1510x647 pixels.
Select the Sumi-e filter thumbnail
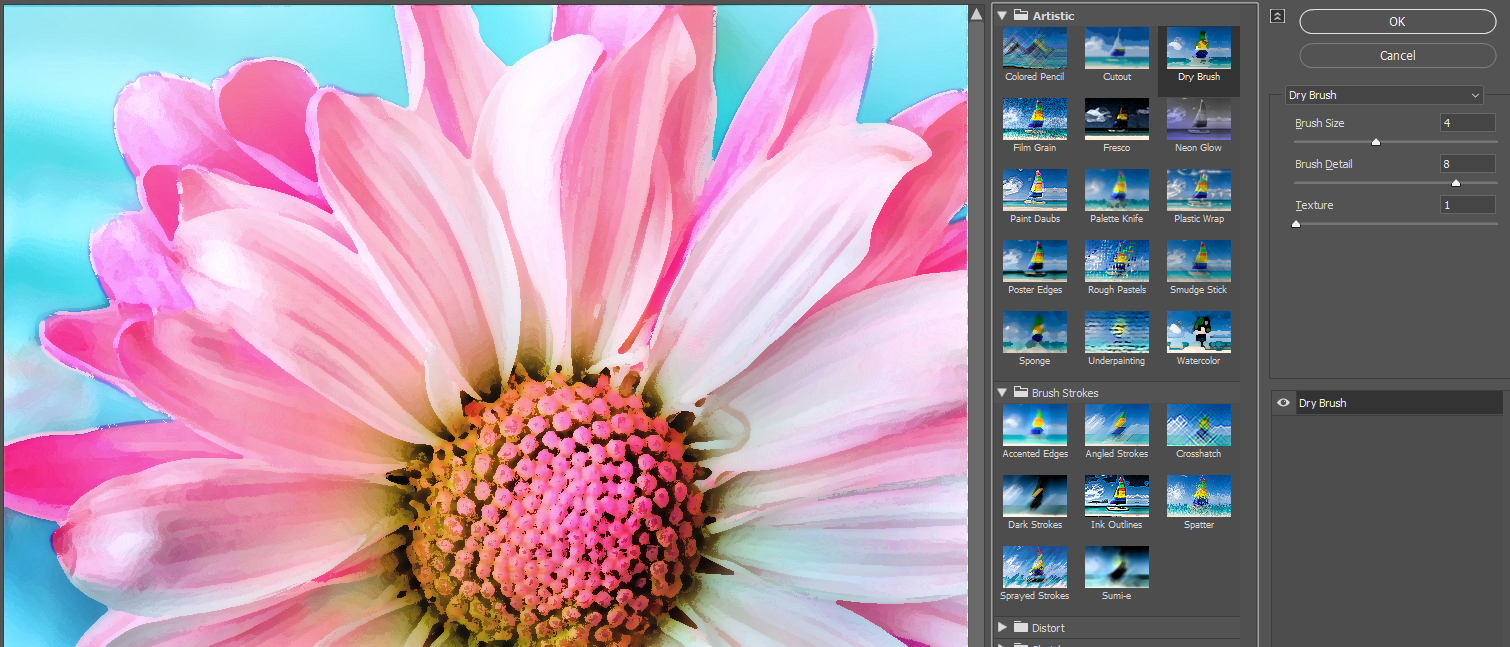coord(1117,567)
